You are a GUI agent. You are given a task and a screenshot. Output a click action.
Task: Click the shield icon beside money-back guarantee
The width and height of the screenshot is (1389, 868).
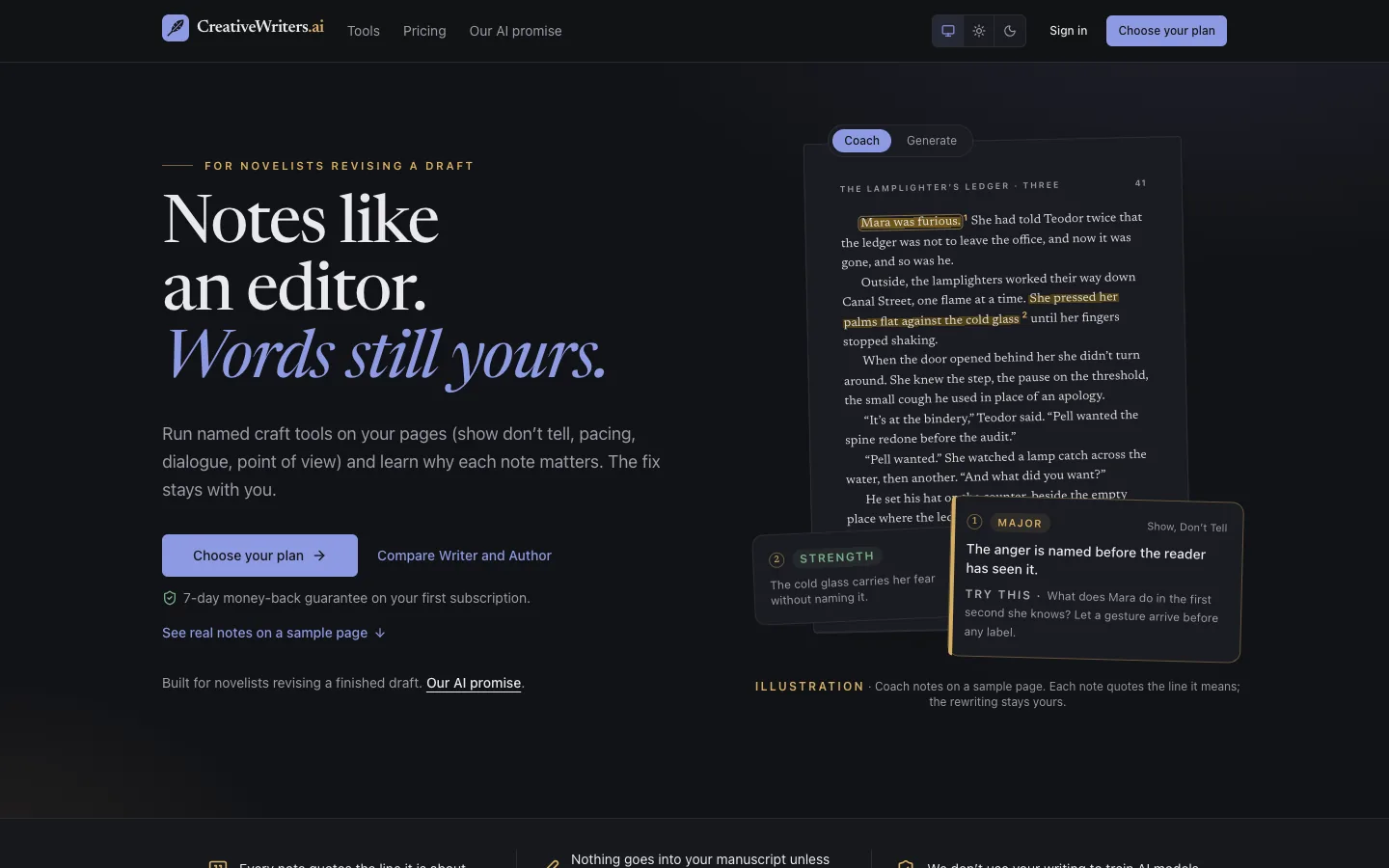tap(170, 598)
